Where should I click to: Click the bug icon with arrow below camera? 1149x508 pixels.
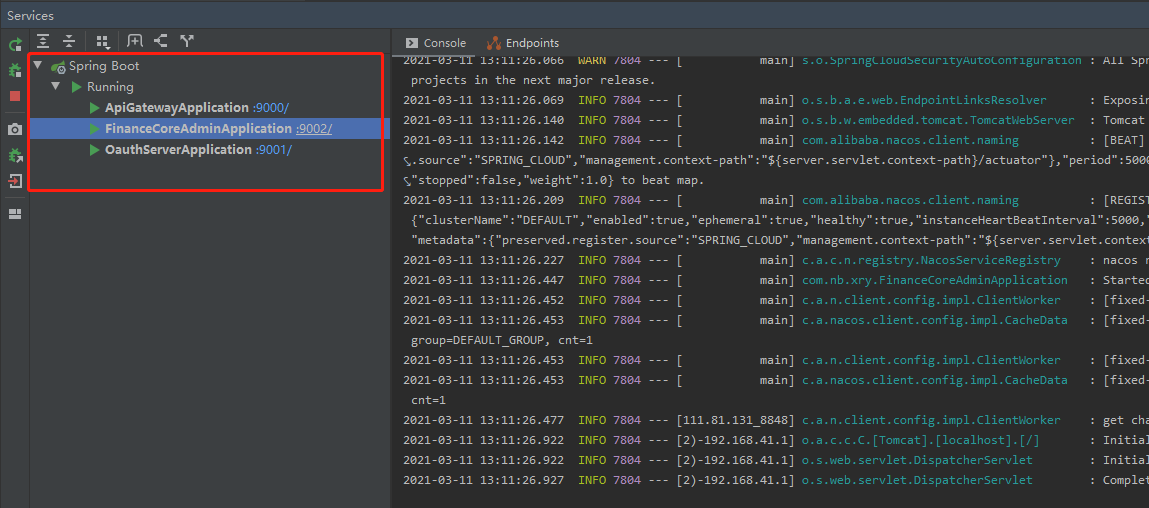pyautogui.click(x=15, y=155)
